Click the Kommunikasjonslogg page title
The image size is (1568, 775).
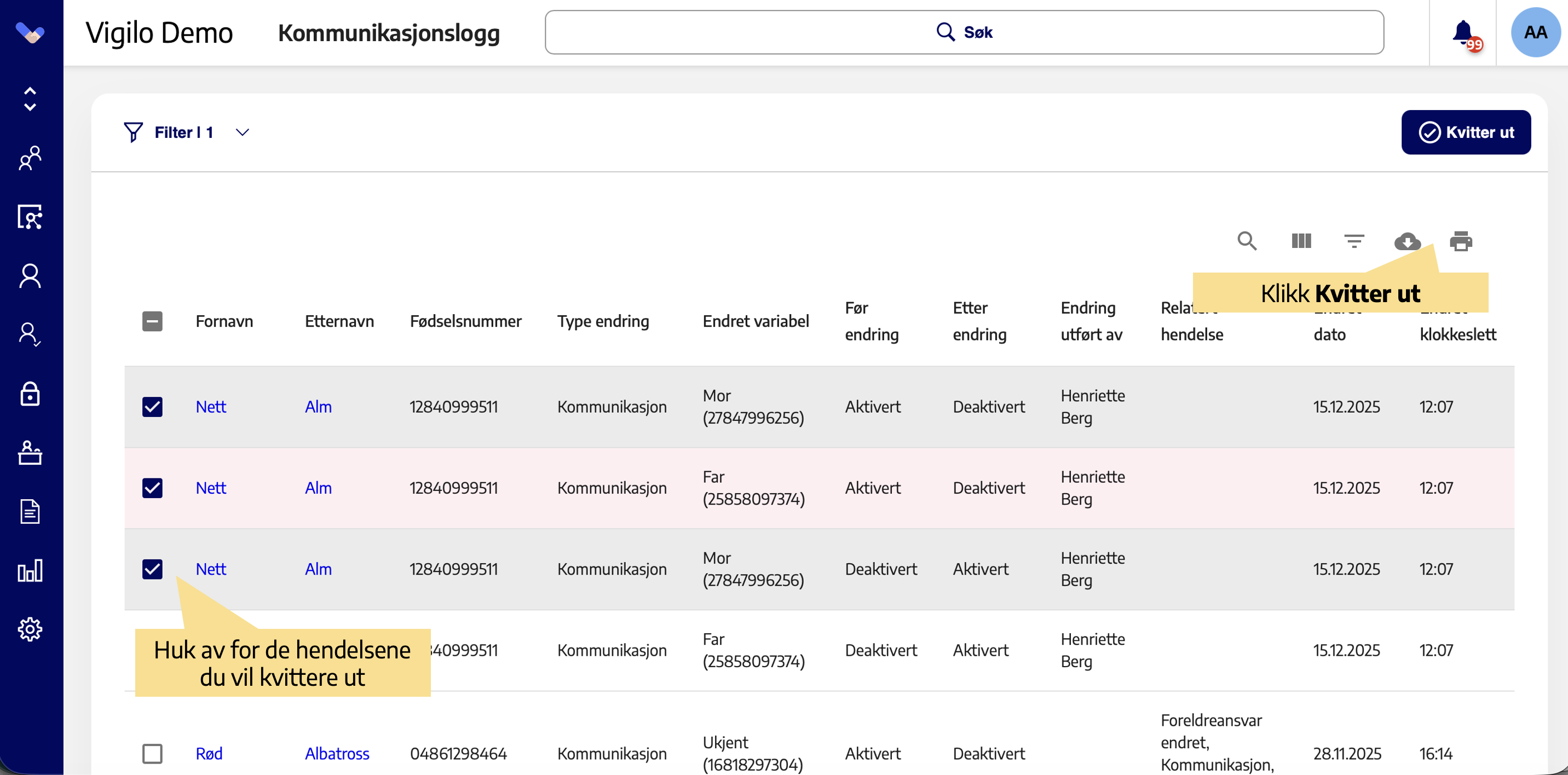point(389,33)
